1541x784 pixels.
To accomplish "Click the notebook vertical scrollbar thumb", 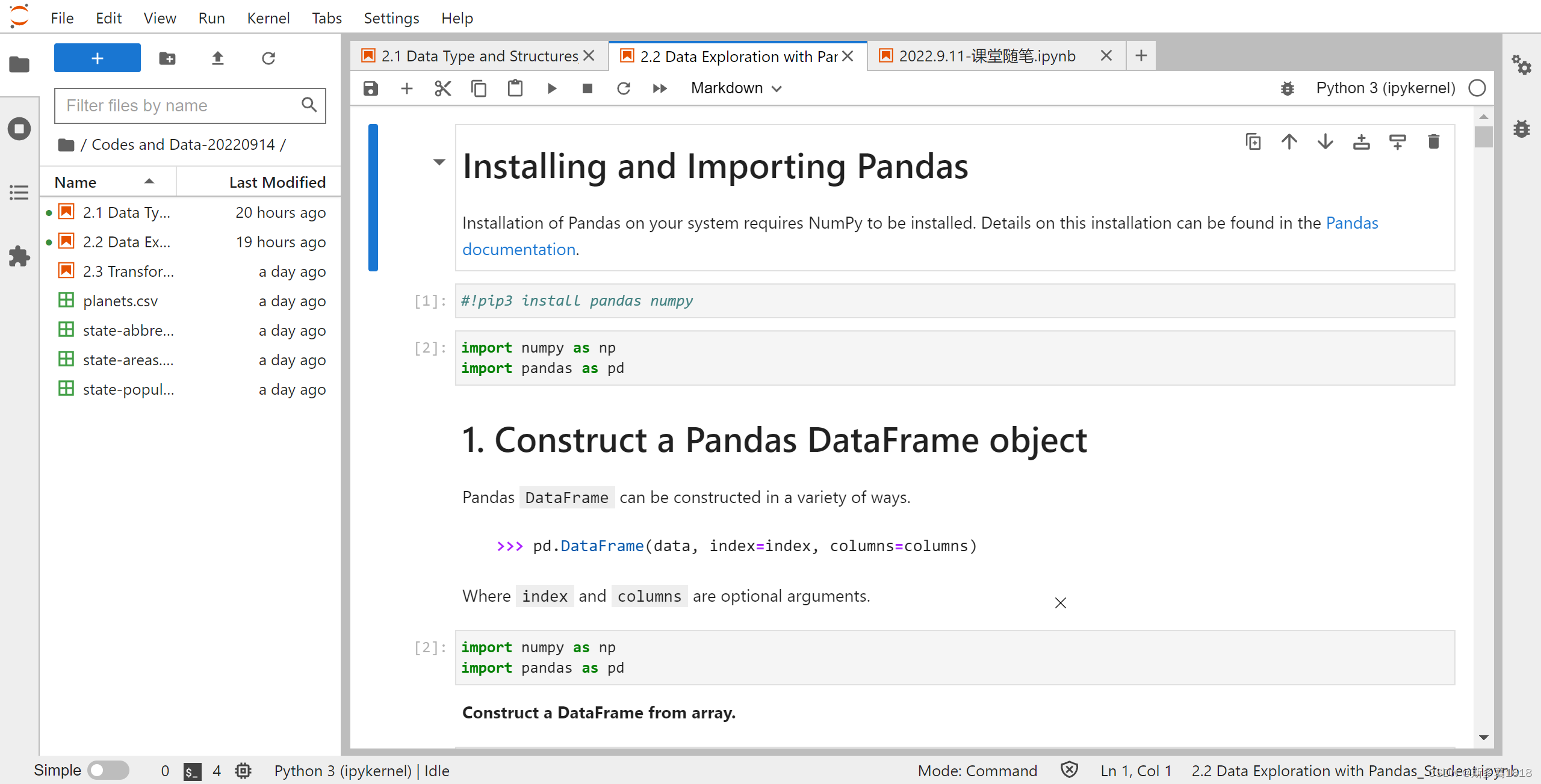I will tap(1483, 137).
